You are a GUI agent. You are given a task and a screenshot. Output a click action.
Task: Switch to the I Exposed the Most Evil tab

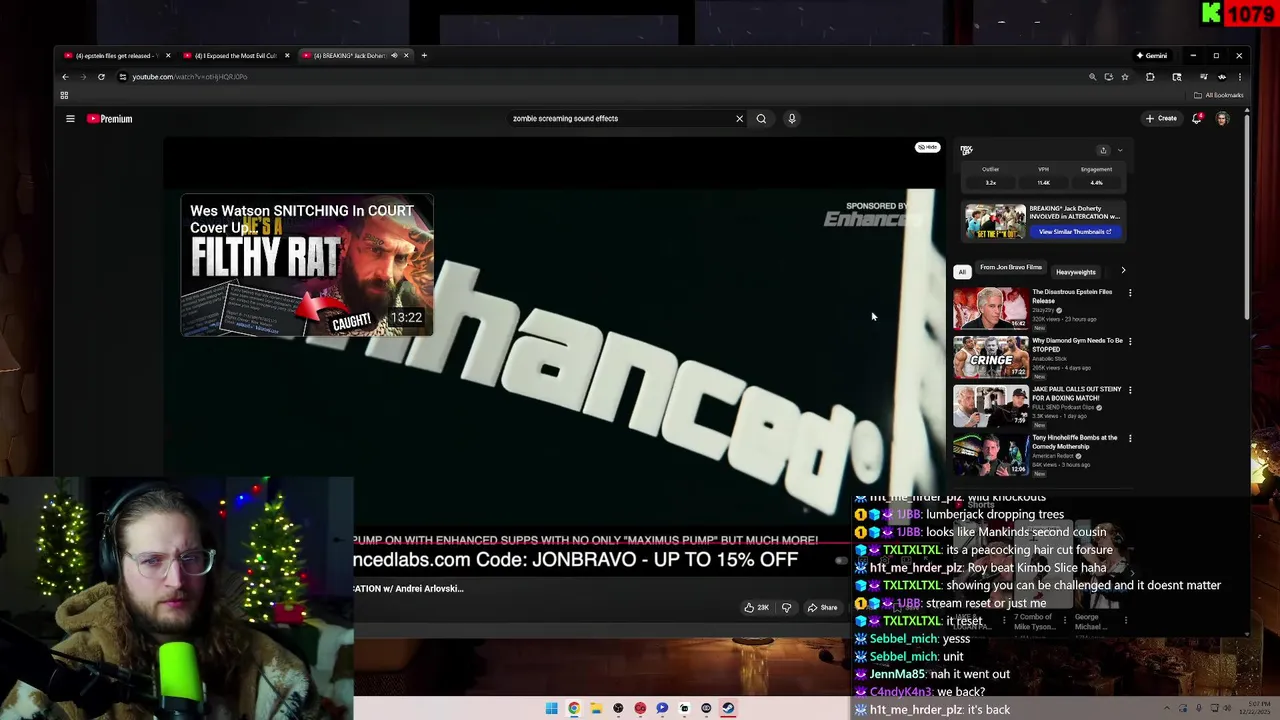coord(233,56)
